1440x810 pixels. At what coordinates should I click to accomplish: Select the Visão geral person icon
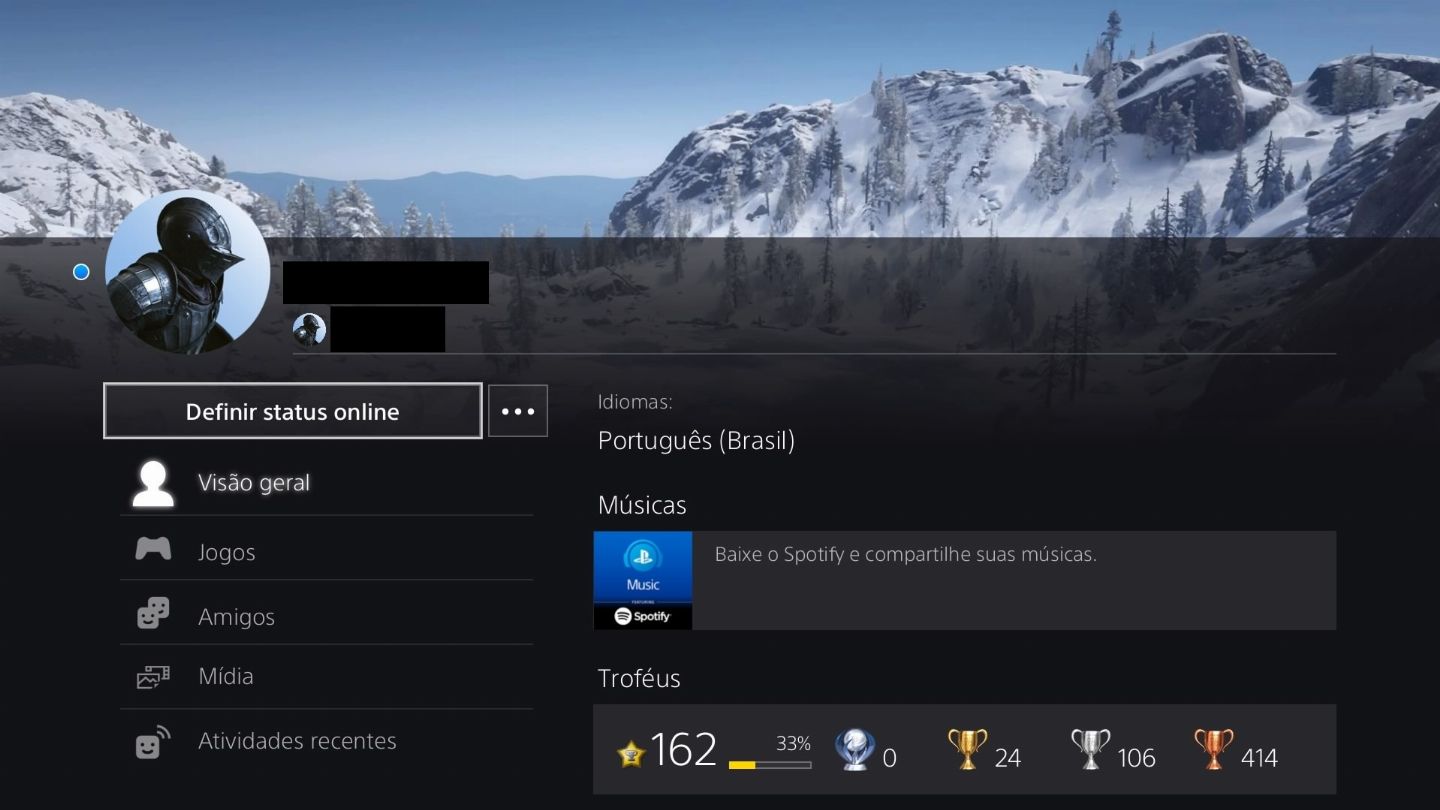(153, 484)
